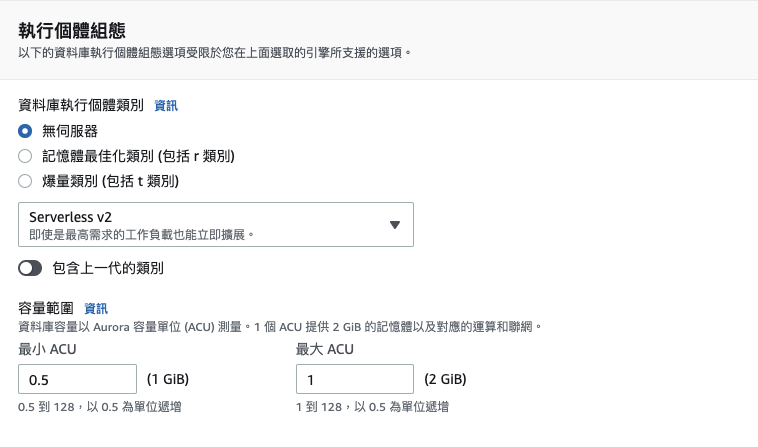Image resolution: width=758 pixels, height=447 pixels.
Task: Open 資訊 link beside 資料庫執行個體類別
Action: [166, 105]
